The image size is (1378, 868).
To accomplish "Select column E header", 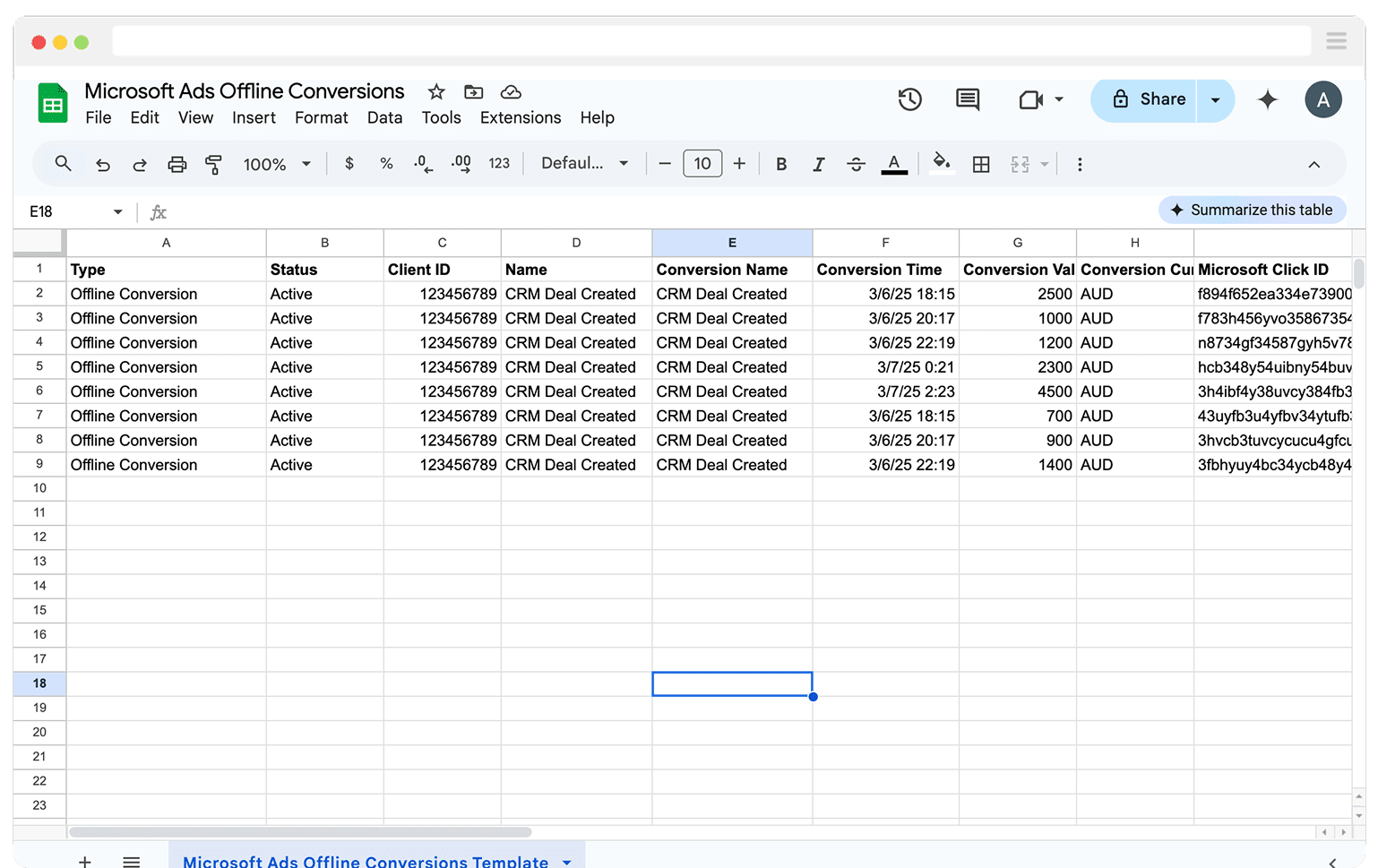I will [x=732, y=243].
